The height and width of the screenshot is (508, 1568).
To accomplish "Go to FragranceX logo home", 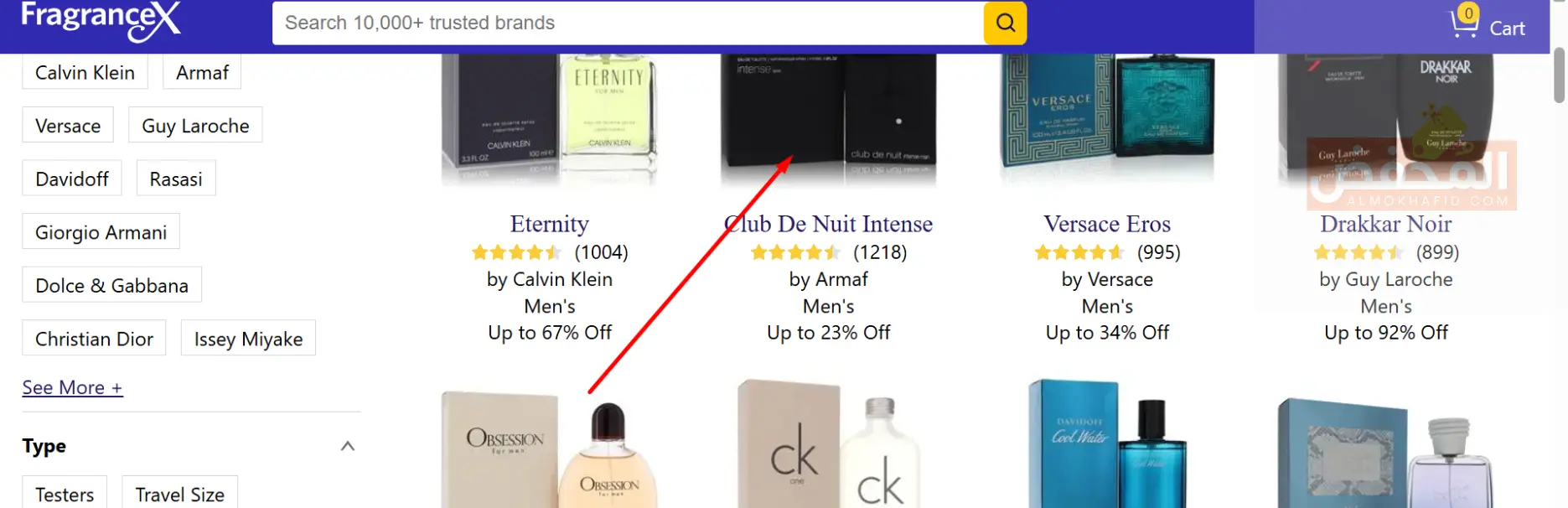I will (x=101, y=20).
